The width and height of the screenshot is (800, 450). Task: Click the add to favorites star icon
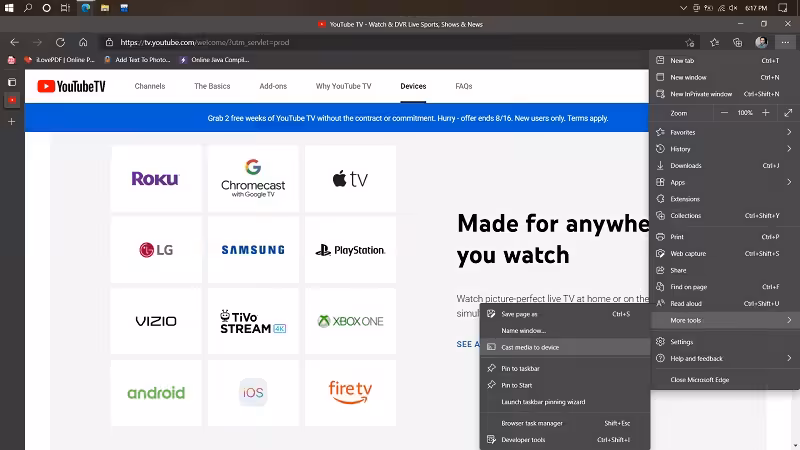coord(690,42)
